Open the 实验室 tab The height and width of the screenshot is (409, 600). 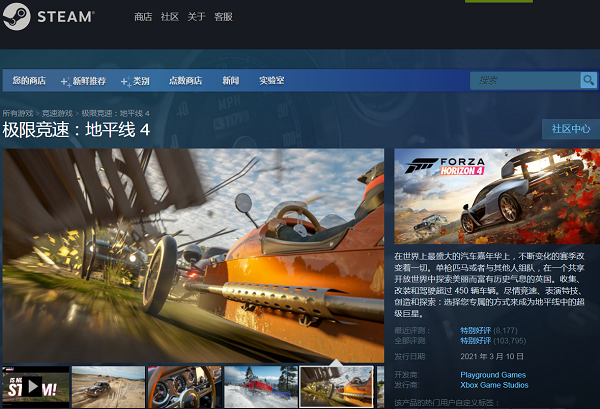tap(272, 80)
